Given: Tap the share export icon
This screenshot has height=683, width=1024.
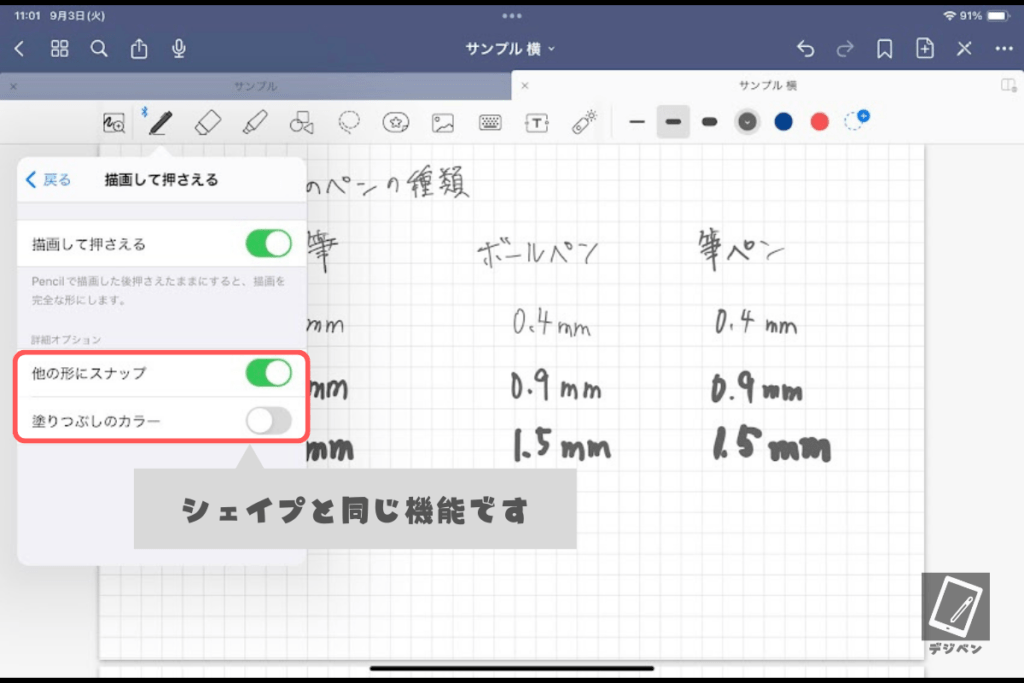Looking at the screenshot, I should [138, 48].
